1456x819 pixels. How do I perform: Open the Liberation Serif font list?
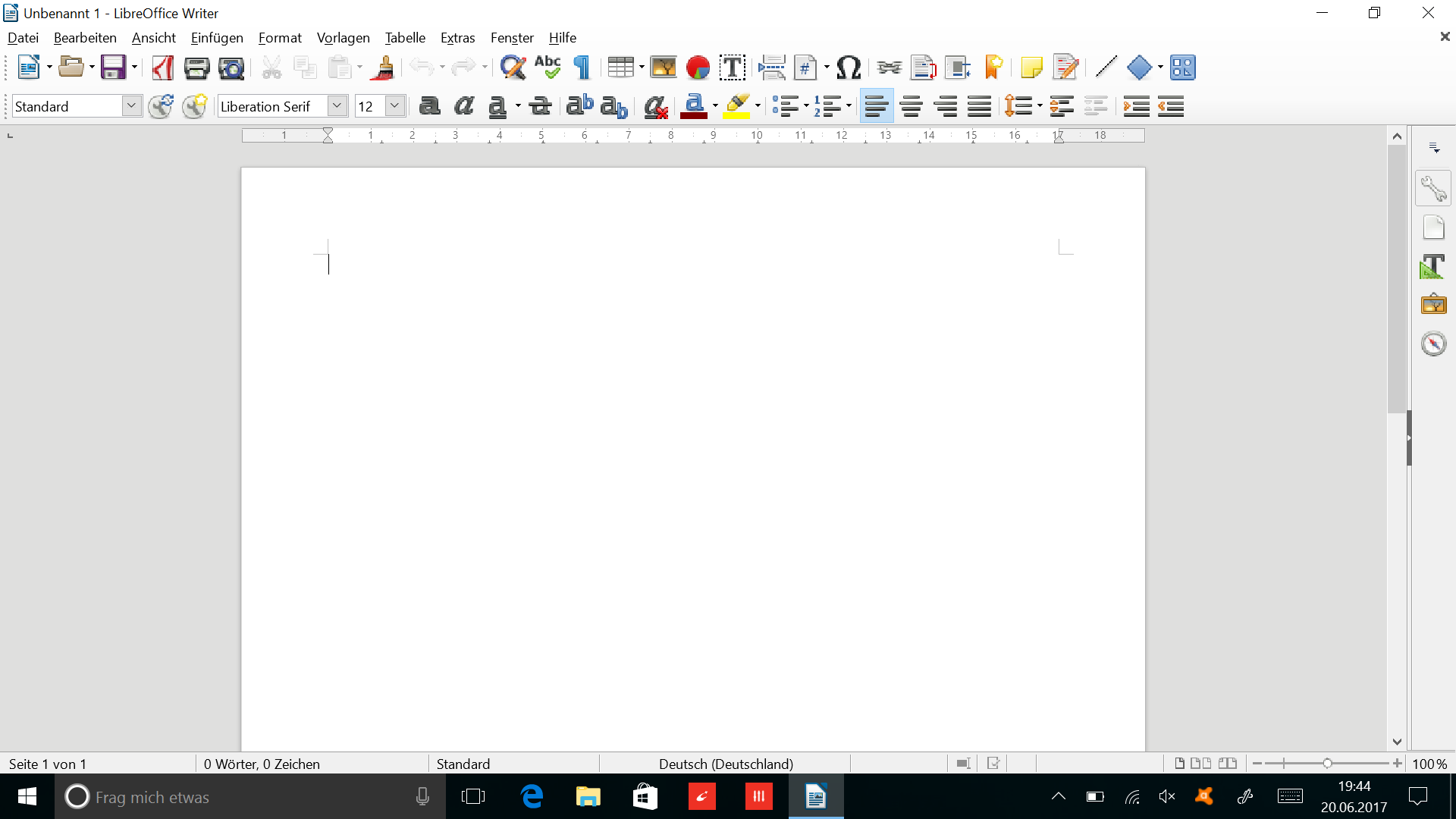point(337,106)
